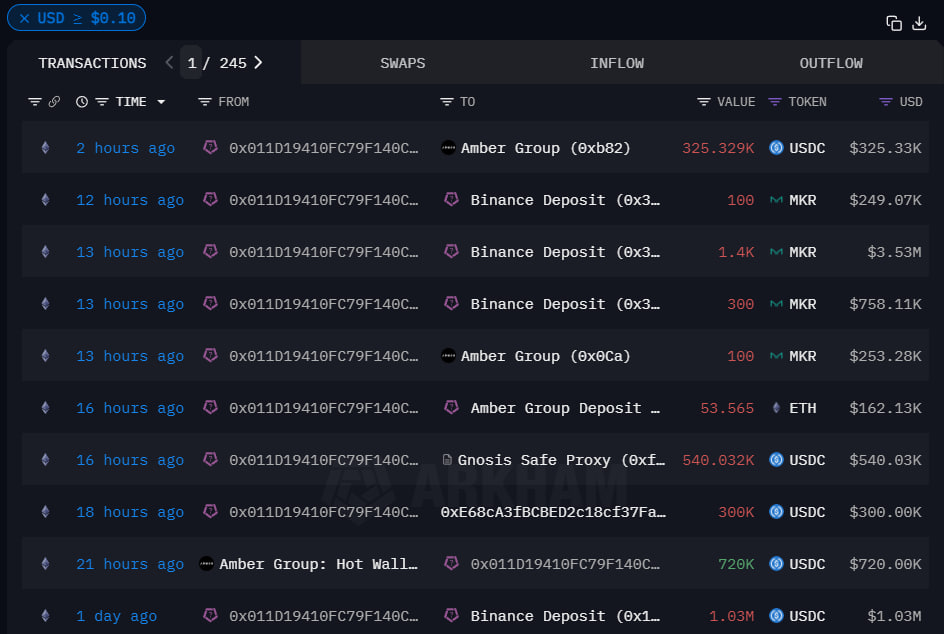Open the 21 hours ago transaction link

[x=130, y=564]
